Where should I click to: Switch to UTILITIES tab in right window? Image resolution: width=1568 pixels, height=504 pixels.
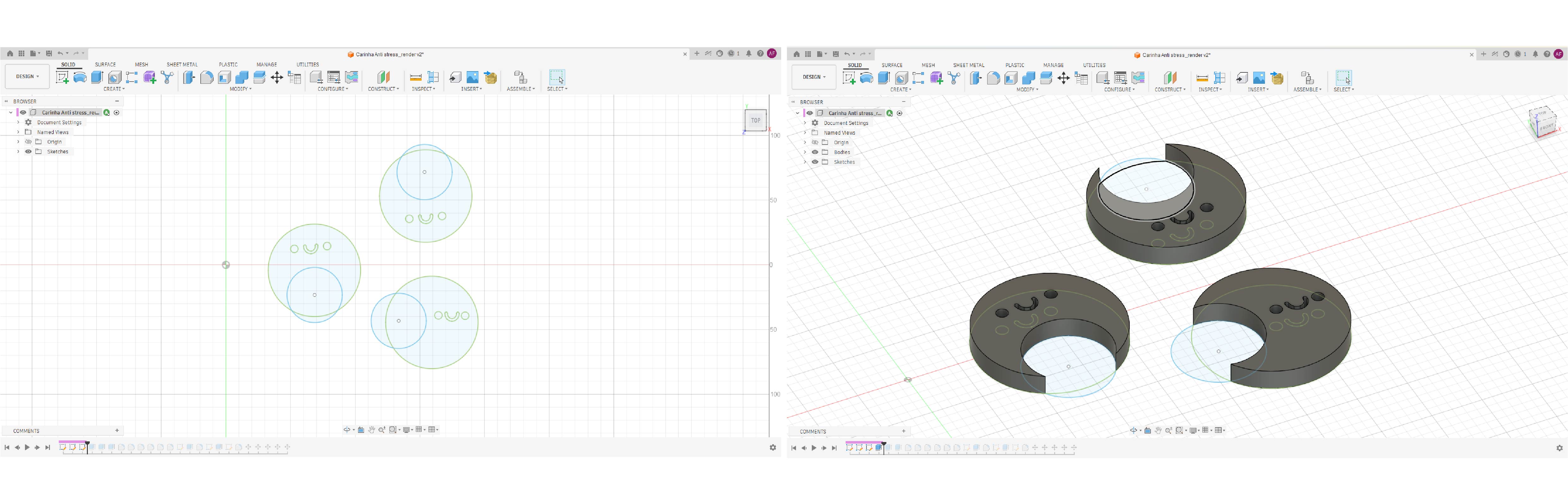pos(1094,65)
